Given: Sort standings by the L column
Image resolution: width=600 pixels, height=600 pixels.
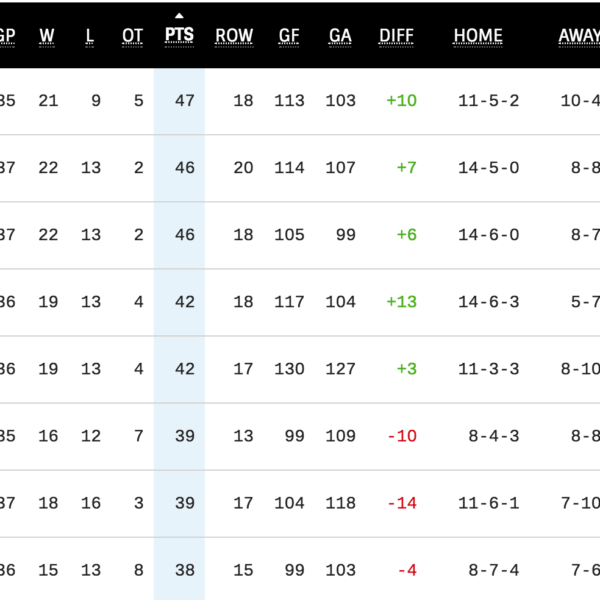Looking at the screenshot, I should [90, 36].
